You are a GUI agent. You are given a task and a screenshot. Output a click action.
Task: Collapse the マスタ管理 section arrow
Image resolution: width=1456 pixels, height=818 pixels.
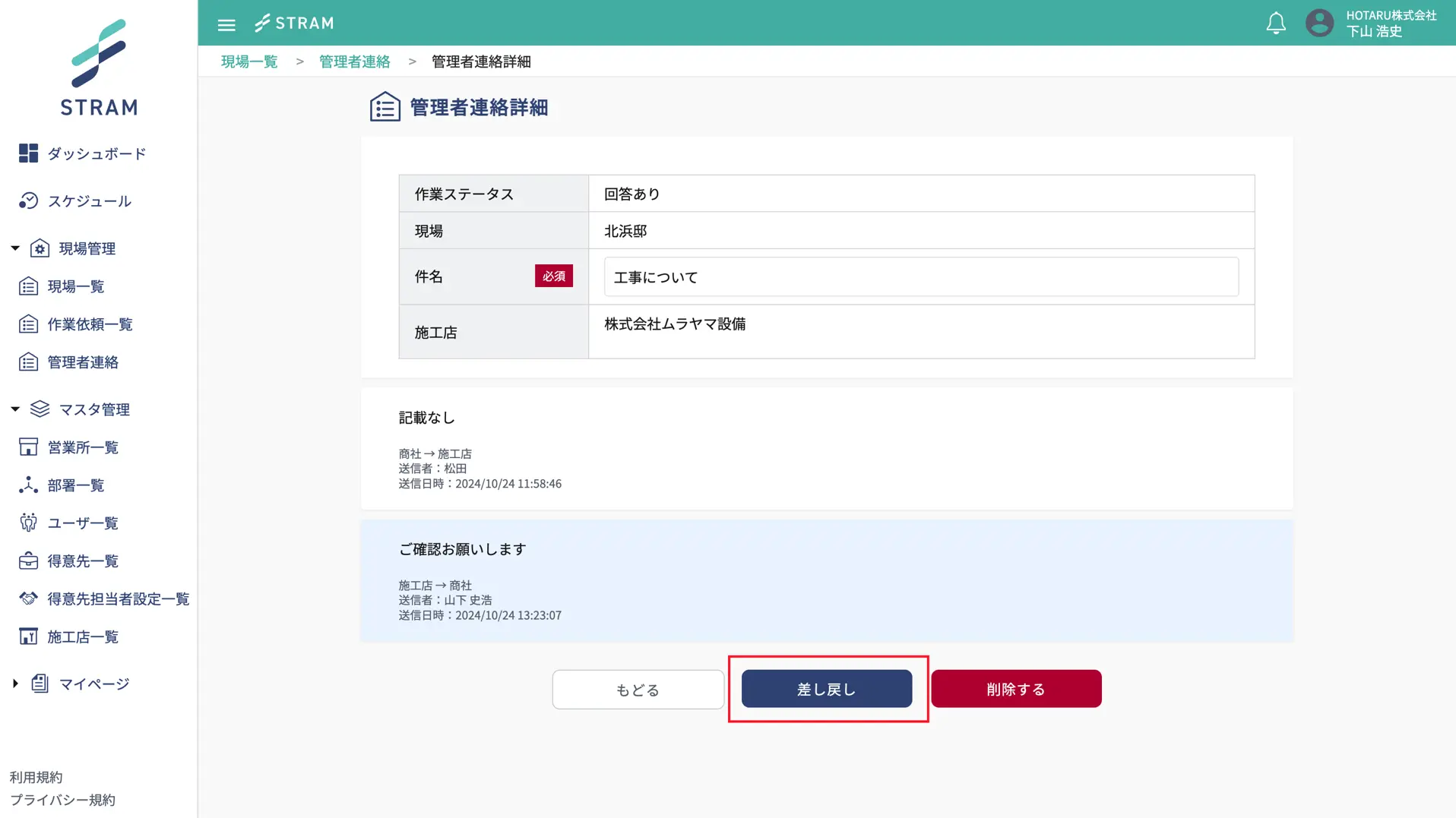[15, 409]
